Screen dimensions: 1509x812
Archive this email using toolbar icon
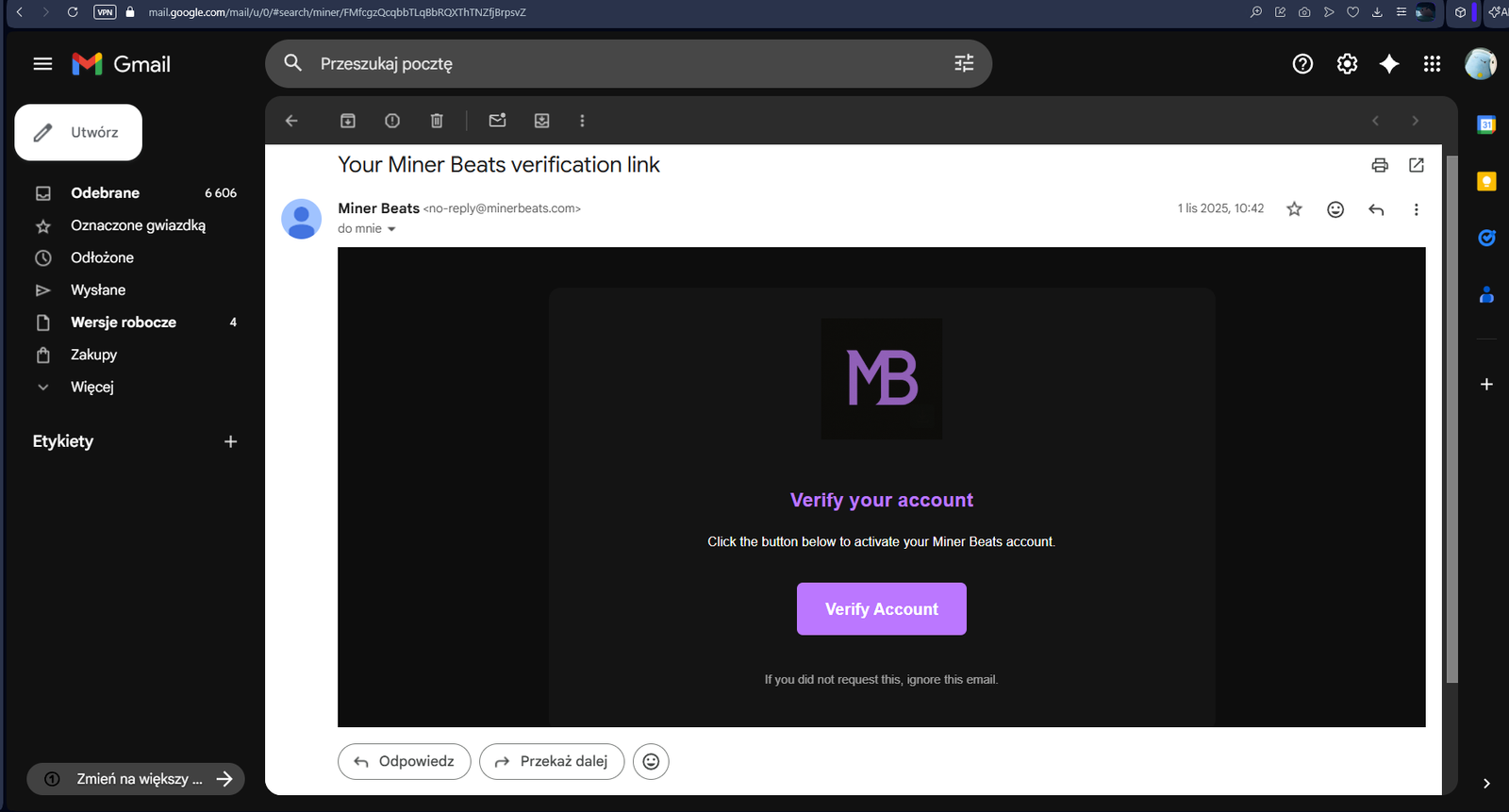point(348,121)
